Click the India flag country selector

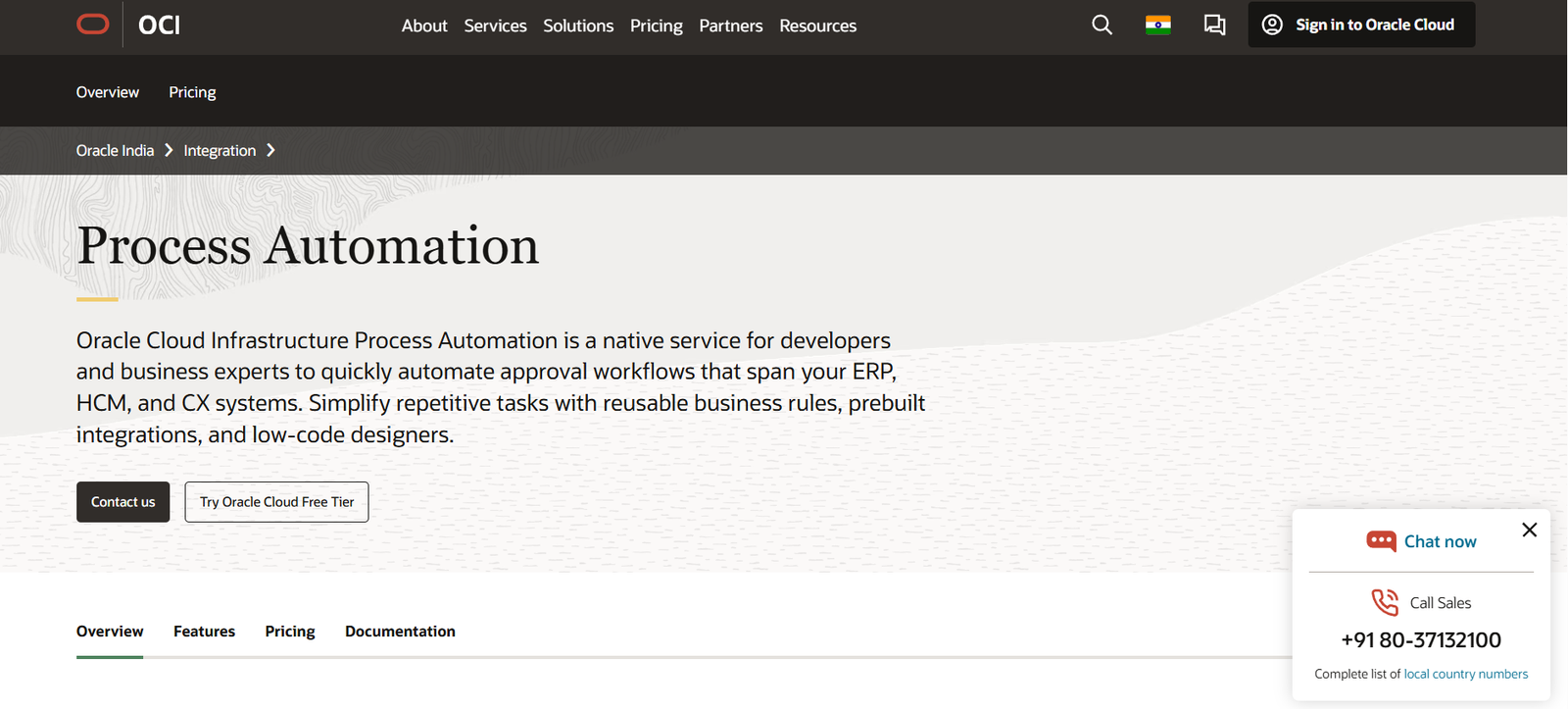1157,25
